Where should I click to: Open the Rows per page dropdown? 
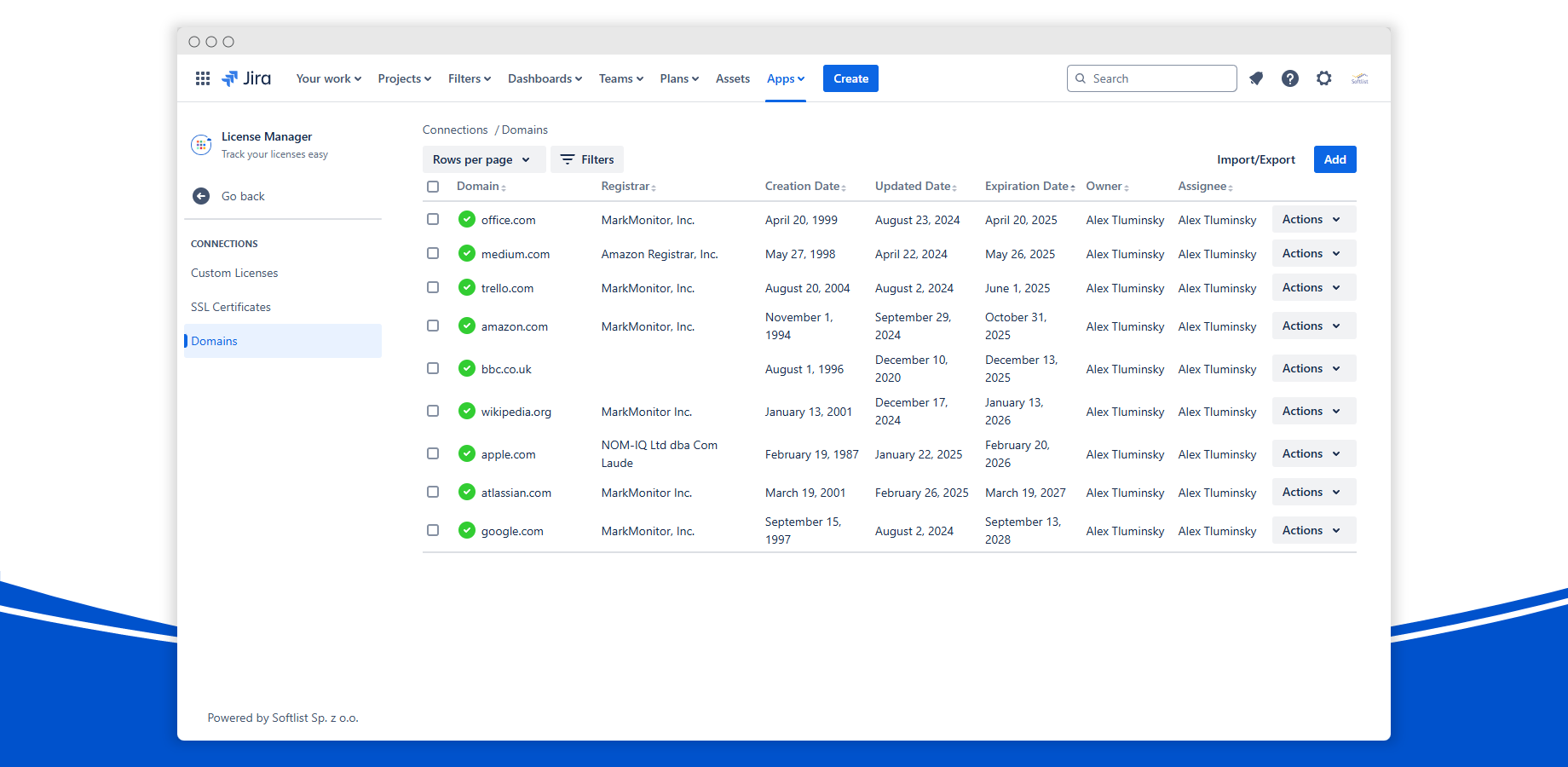tap(483, 159)
